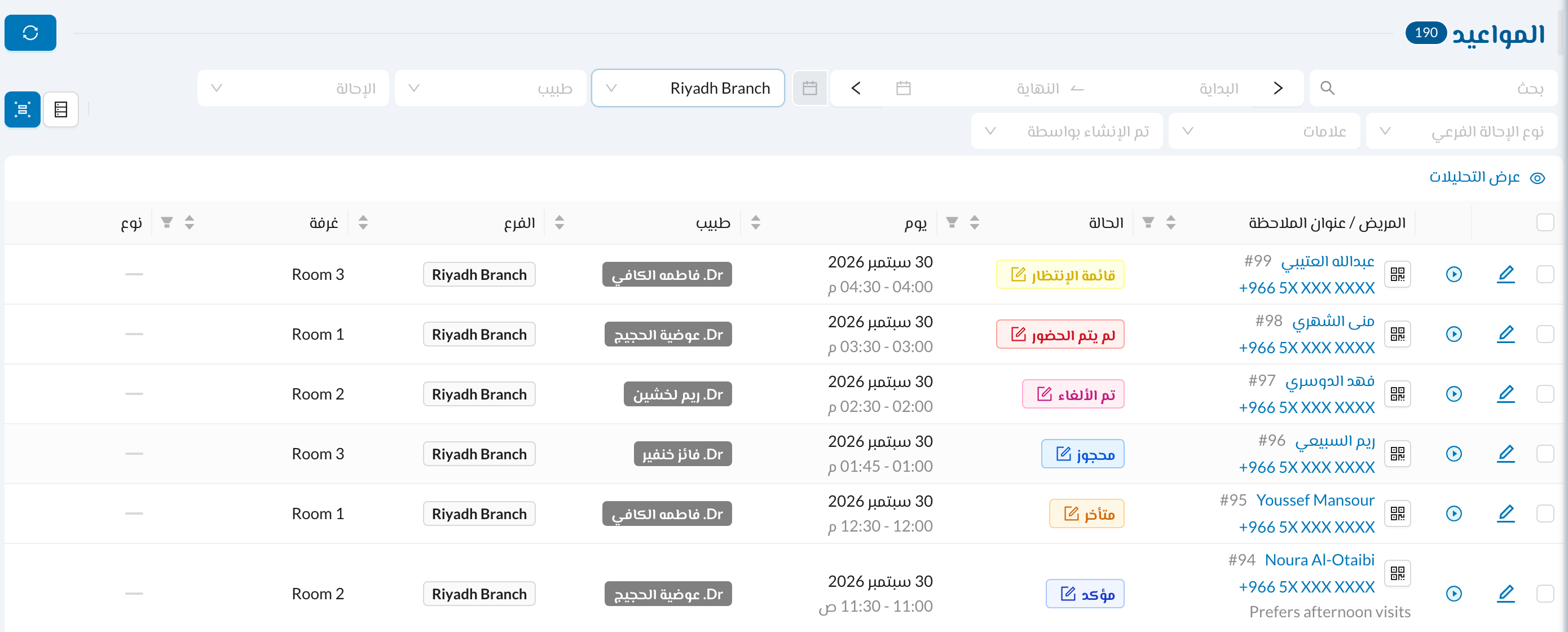Open patient ريم السبيعي profile link

pos(1334,441)
